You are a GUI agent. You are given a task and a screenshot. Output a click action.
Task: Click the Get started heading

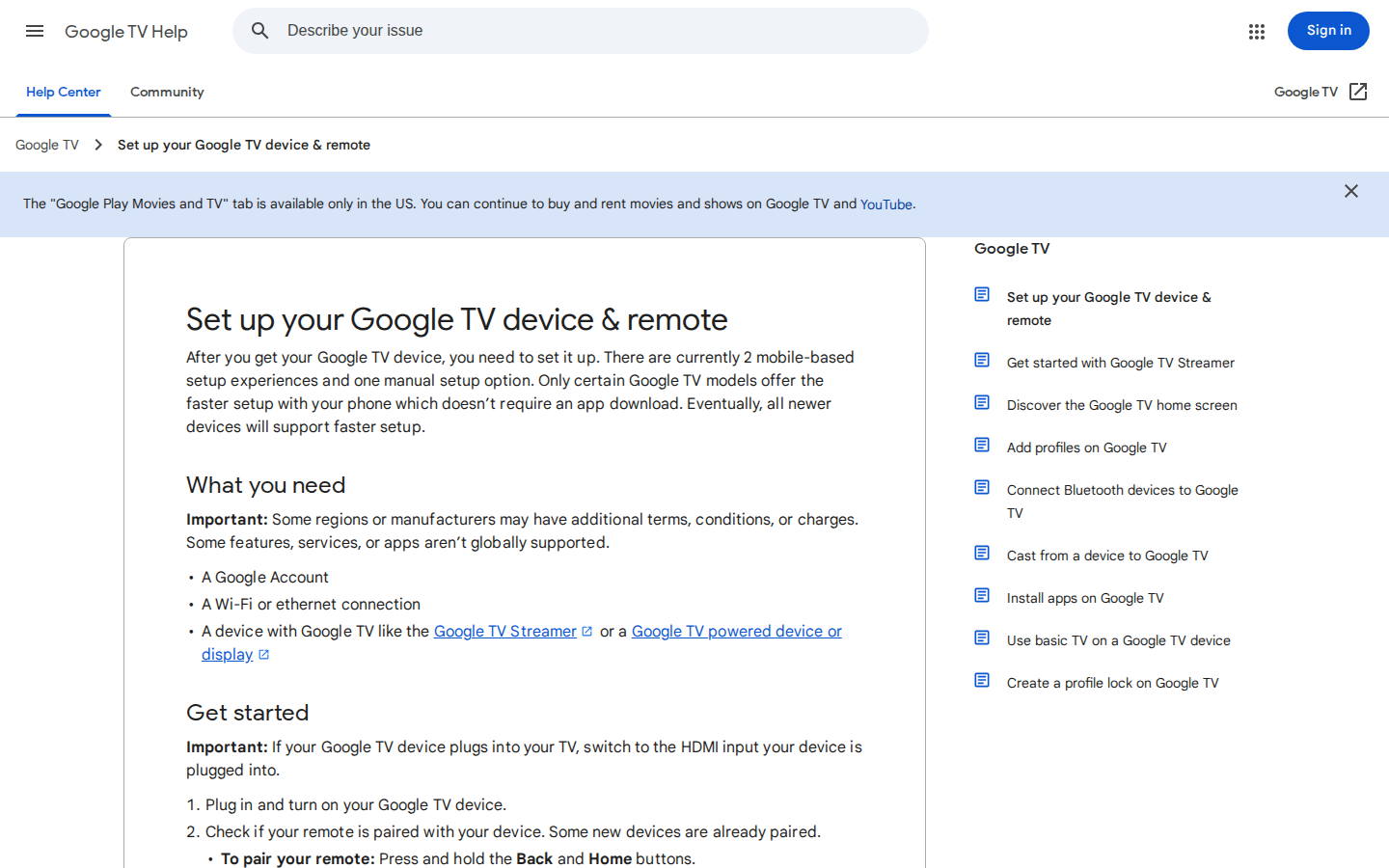(x=247, y=713)
